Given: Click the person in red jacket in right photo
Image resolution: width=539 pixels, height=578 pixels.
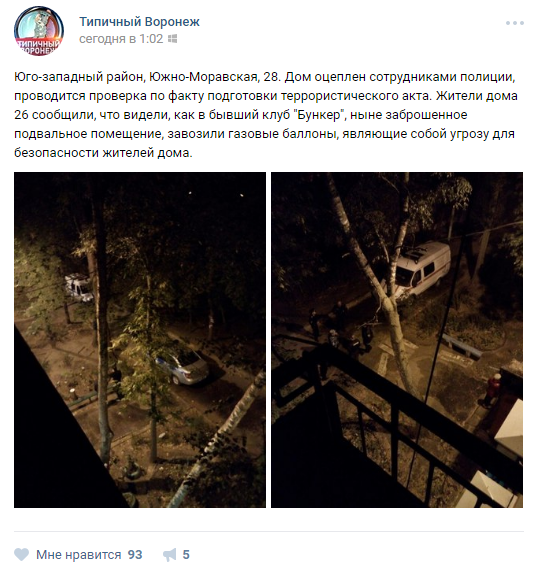Looking at the screenshot, I should point(491,391).
